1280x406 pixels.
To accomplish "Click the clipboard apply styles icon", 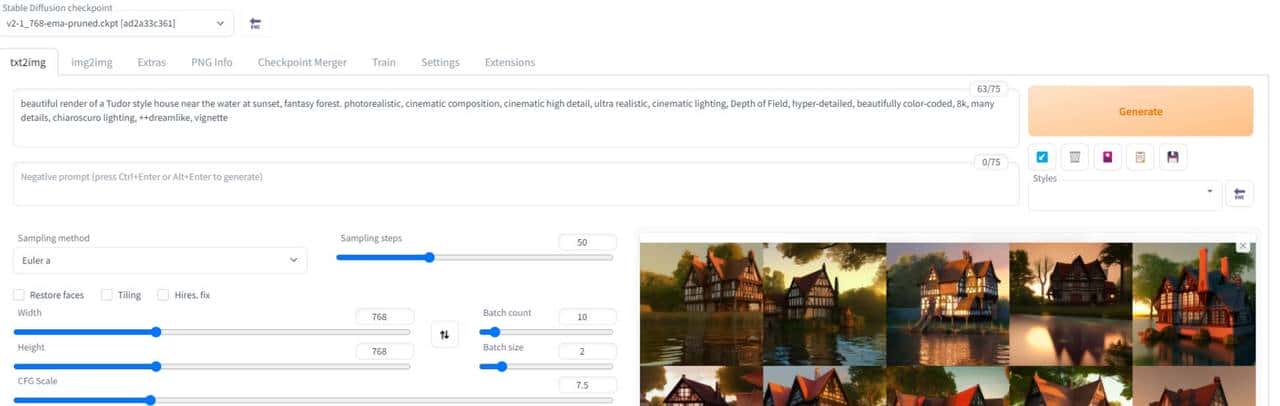I will pos(1139,157).
